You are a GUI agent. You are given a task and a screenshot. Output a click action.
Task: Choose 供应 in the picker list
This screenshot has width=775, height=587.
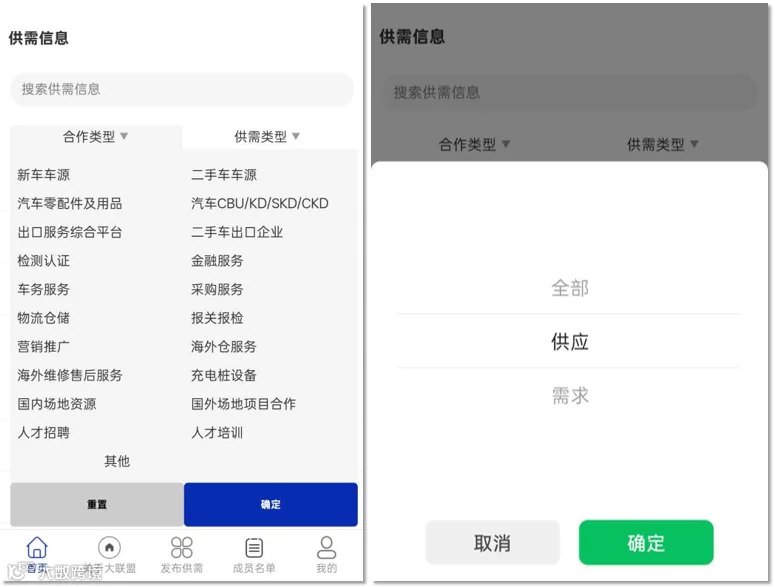tap(569, 342)
